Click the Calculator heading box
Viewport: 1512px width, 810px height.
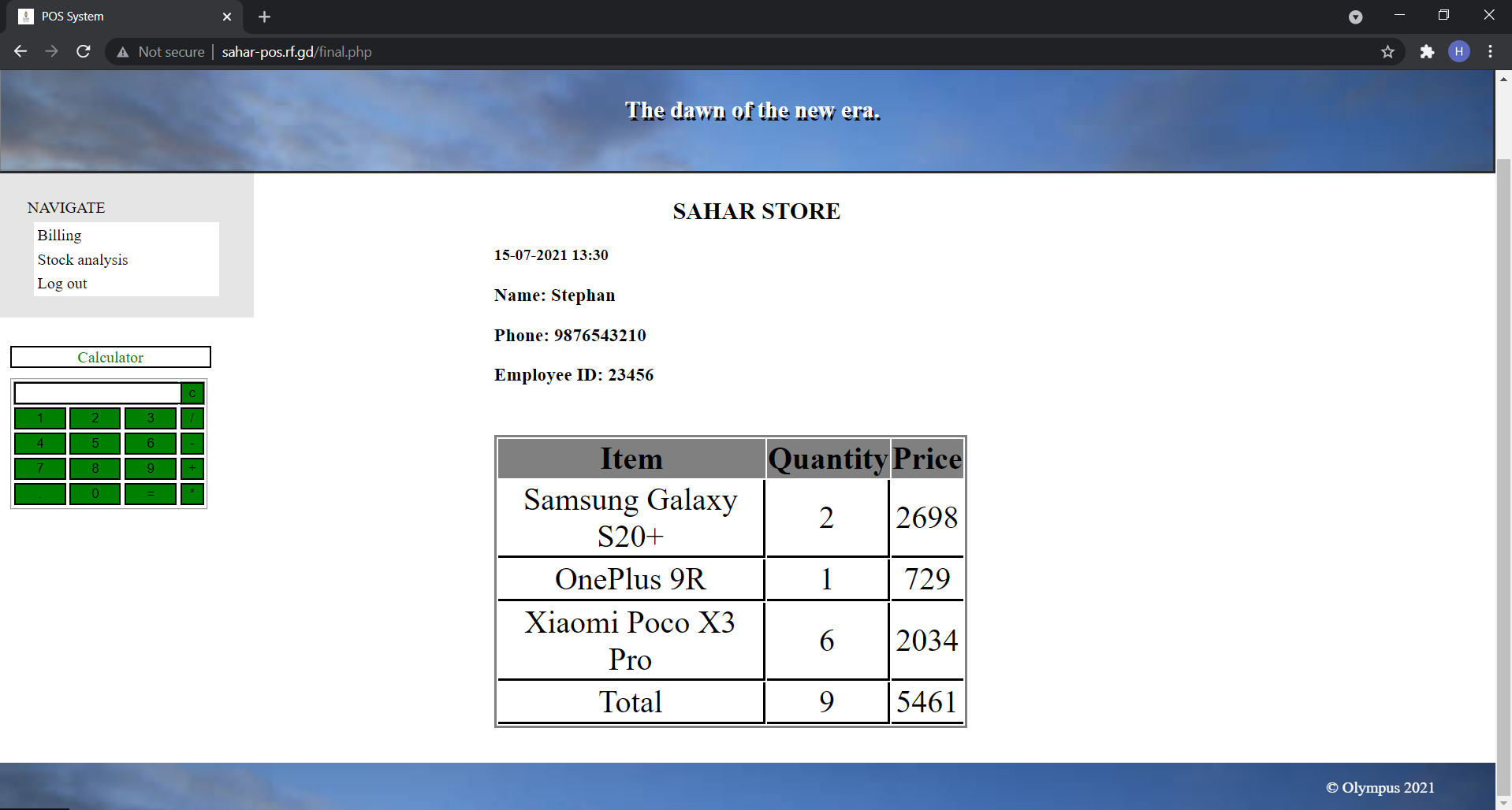click(110, 357)
